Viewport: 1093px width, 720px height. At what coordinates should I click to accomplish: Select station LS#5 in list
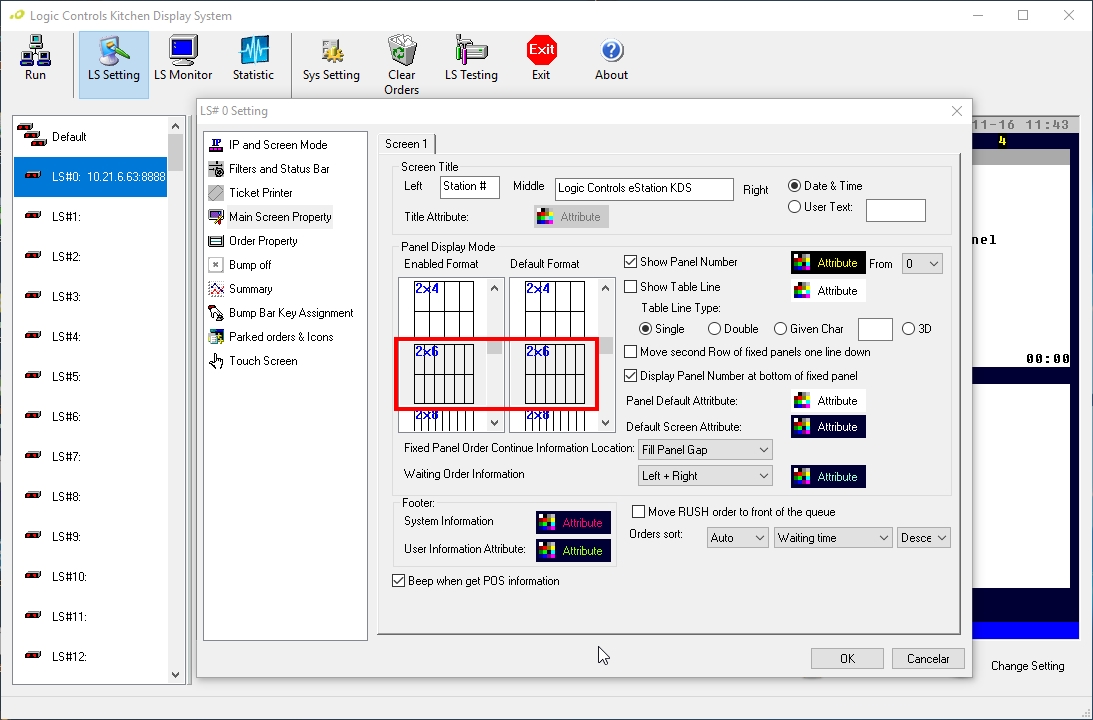click(91, 377)
